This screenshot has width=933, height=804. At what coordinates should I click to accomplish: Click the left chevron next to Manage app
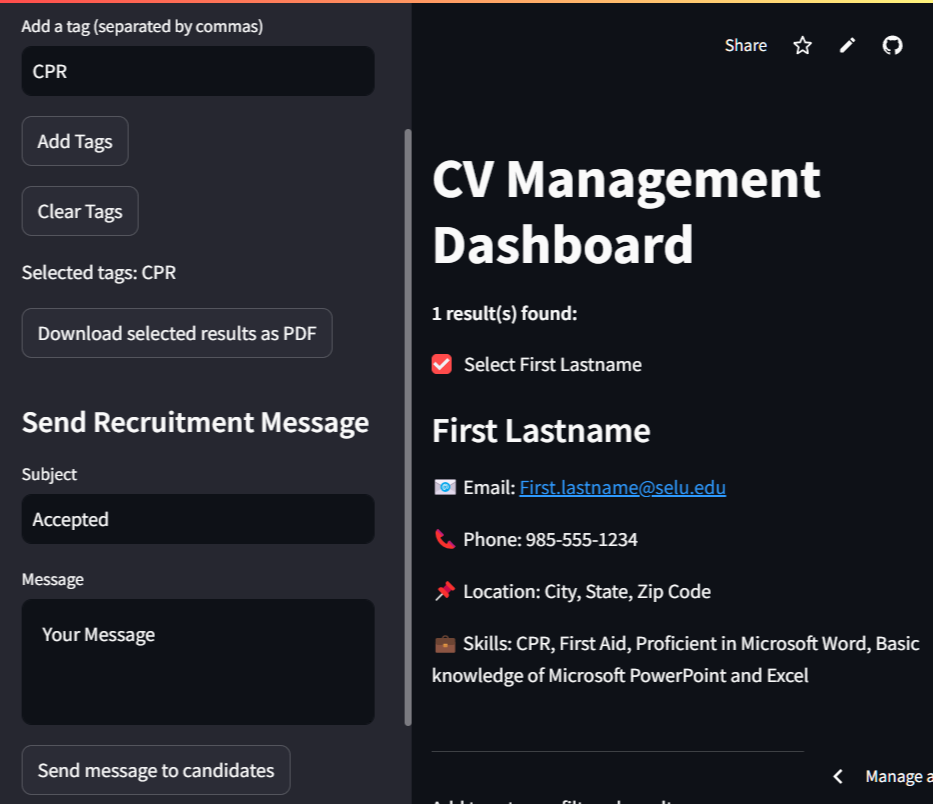(x=838, y=776)
